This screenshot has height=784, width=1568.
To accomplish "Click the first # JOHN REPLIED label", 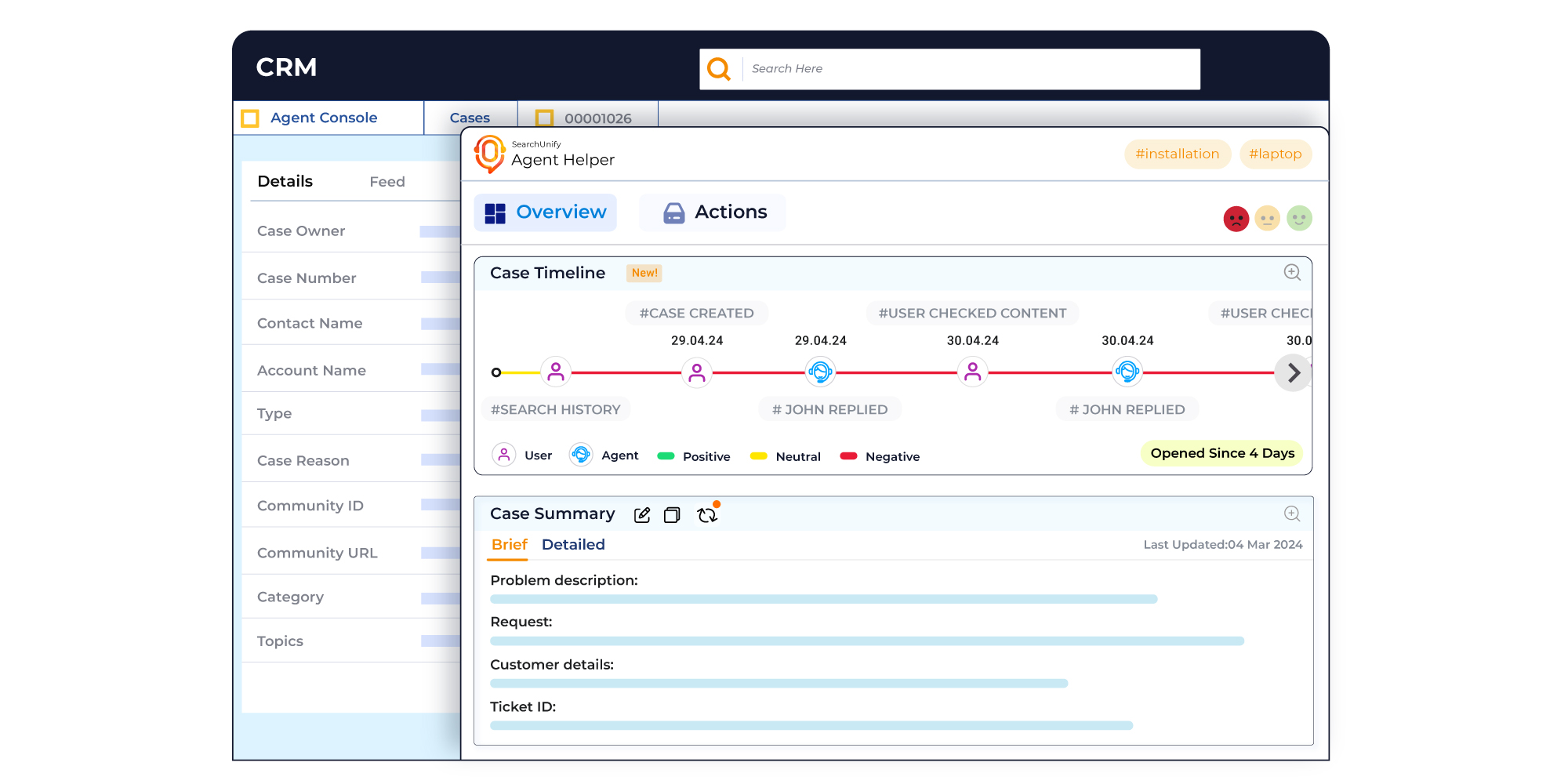I will click(x=829, y=409).
